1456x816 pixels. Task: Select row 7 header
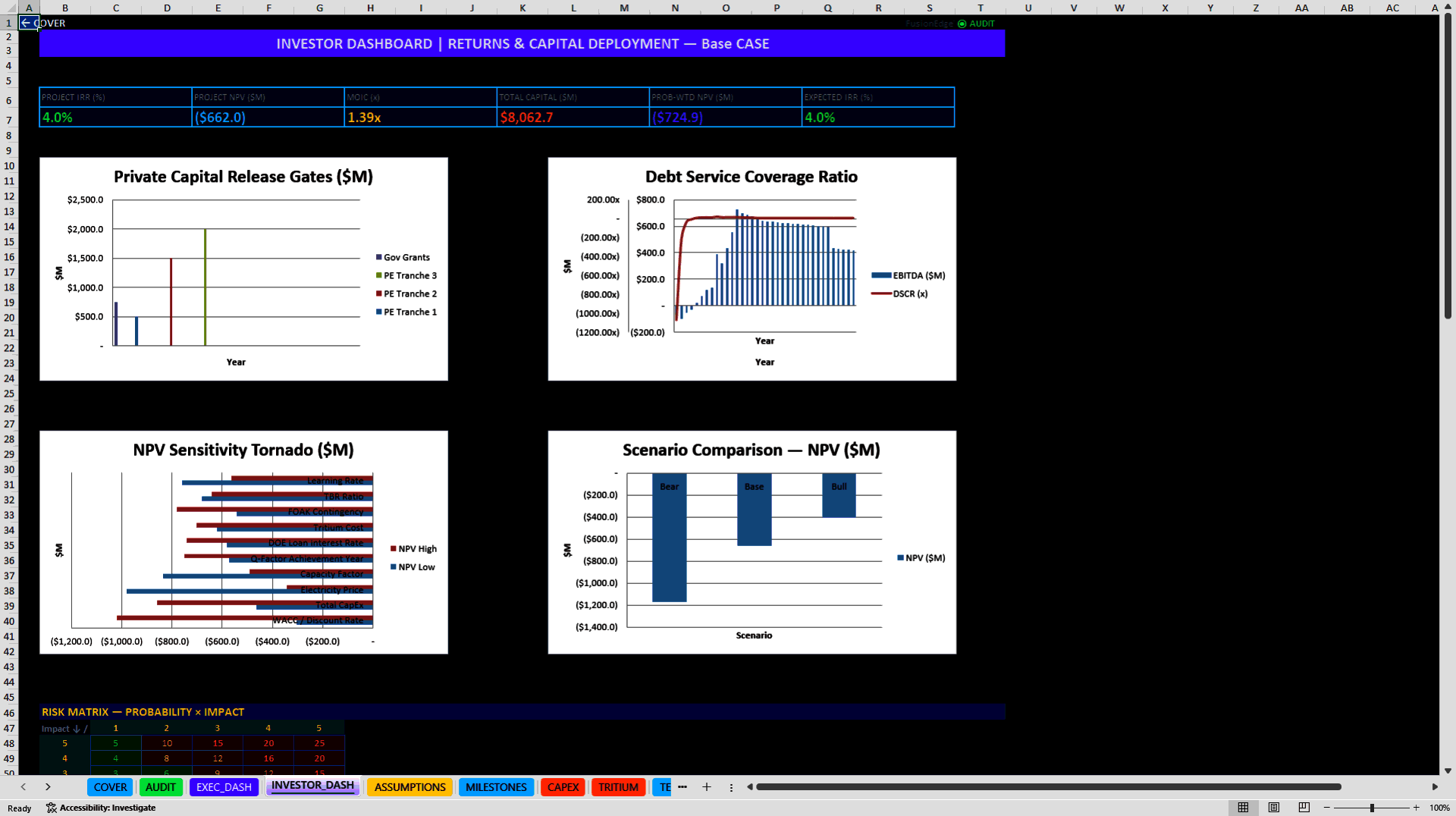(x=9, y=120)
